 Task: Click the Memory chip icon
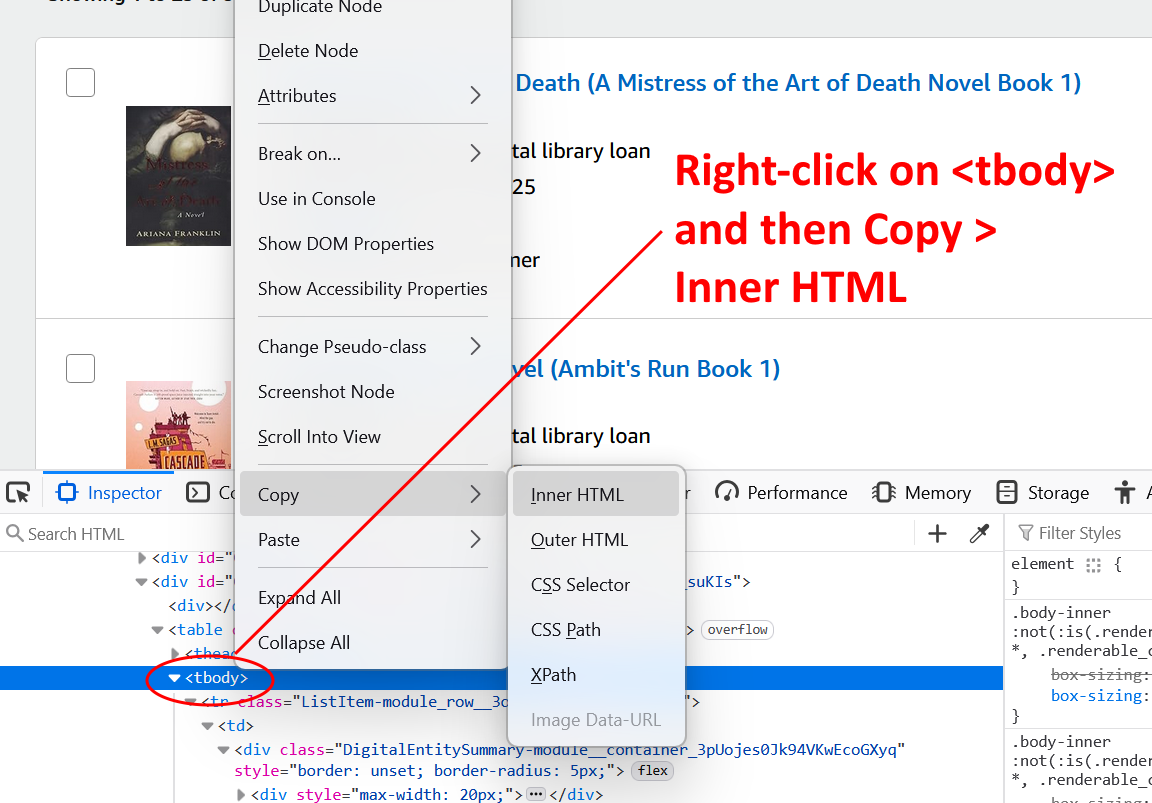click(x=883, y=492)
